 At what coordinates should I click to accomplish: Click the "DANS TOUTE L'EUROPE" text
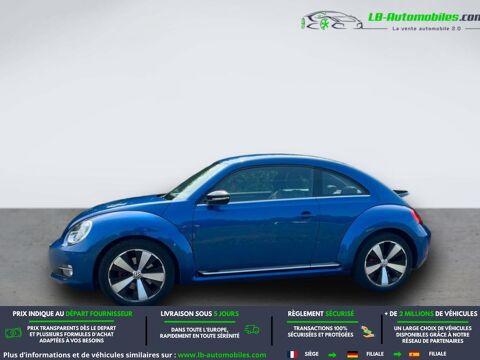(199, 329)
